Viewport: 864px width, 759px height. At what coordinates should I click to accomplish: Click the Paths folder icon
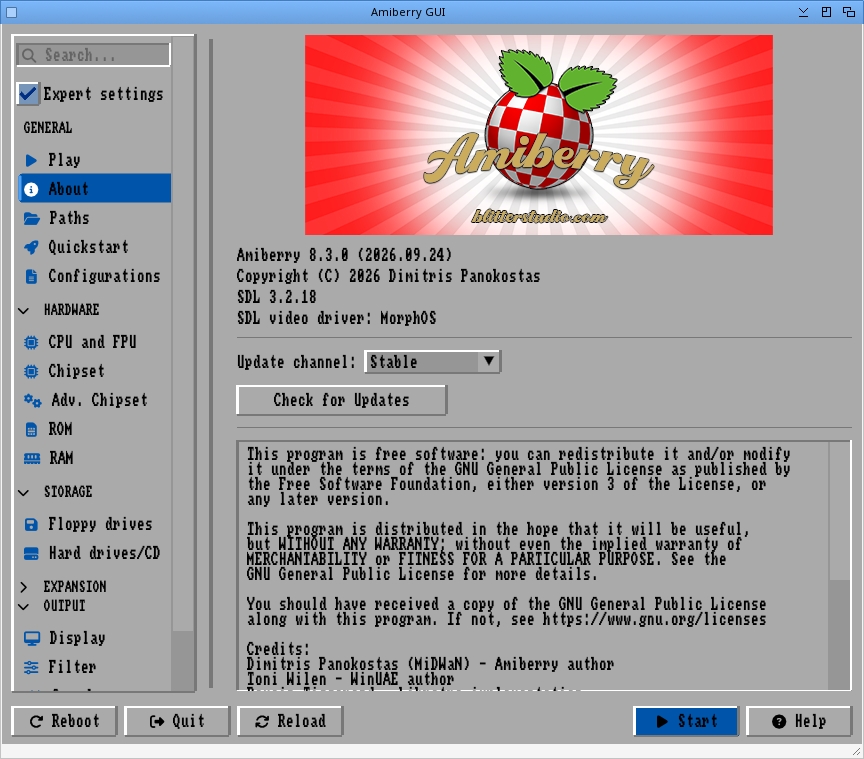[31, 218]
